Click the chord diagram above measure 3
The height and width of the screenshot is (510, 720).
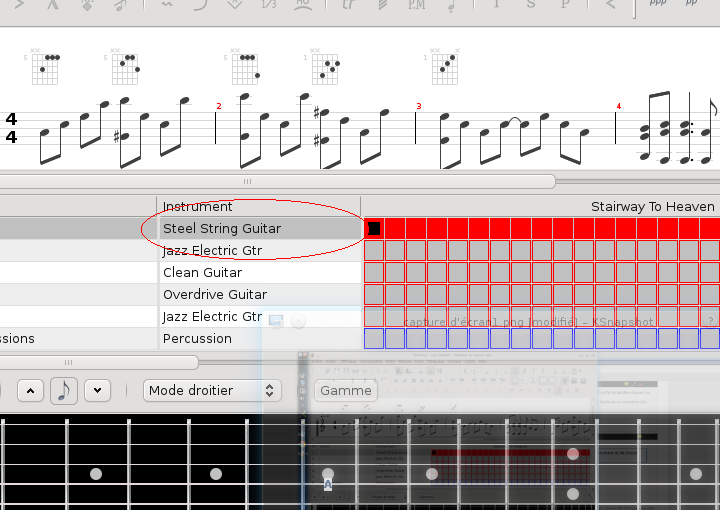(x=444, y=67)
